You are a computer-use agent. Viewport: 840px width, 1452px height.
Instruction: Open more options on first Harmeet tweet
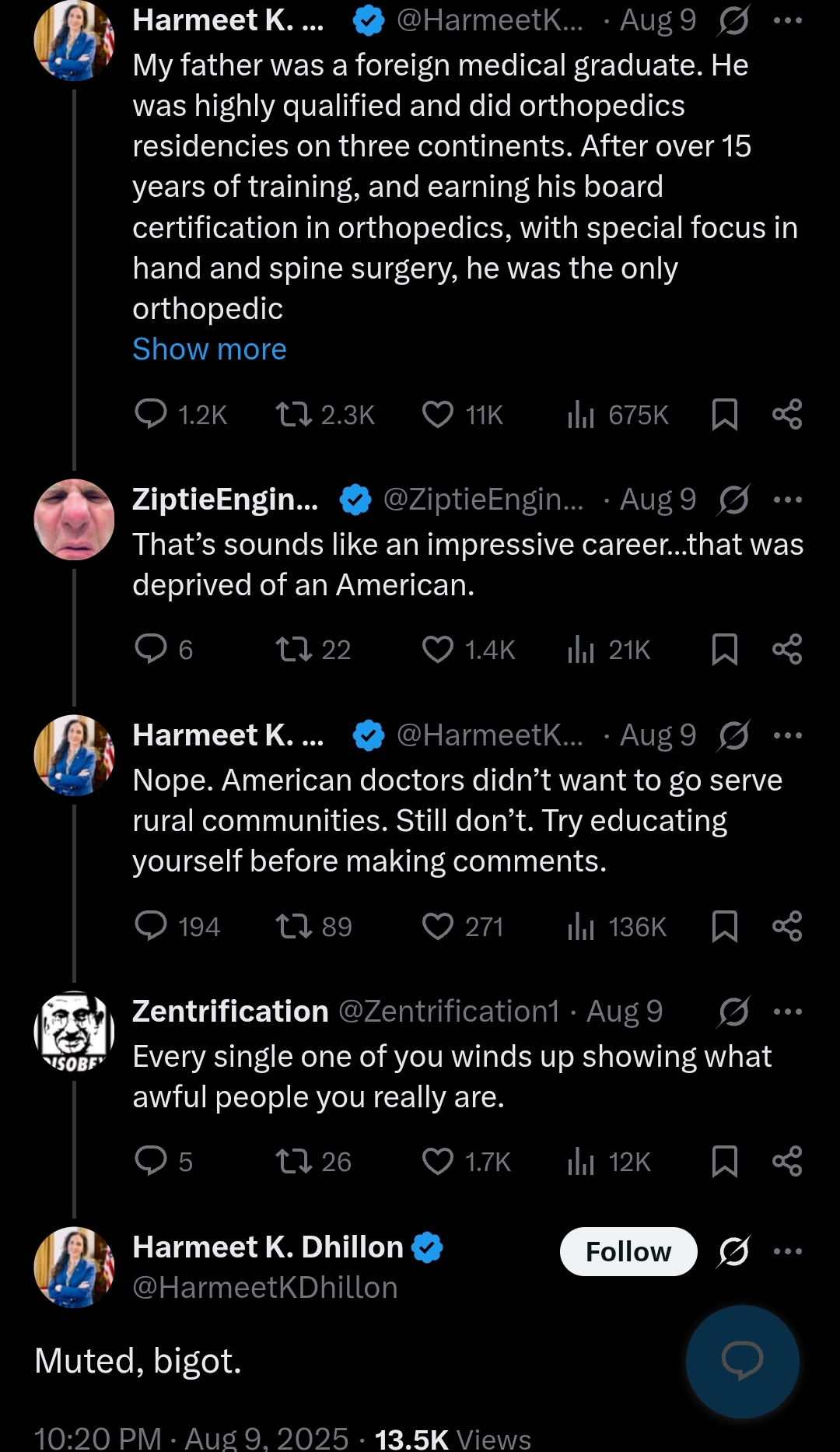click(x=787, y=21)
